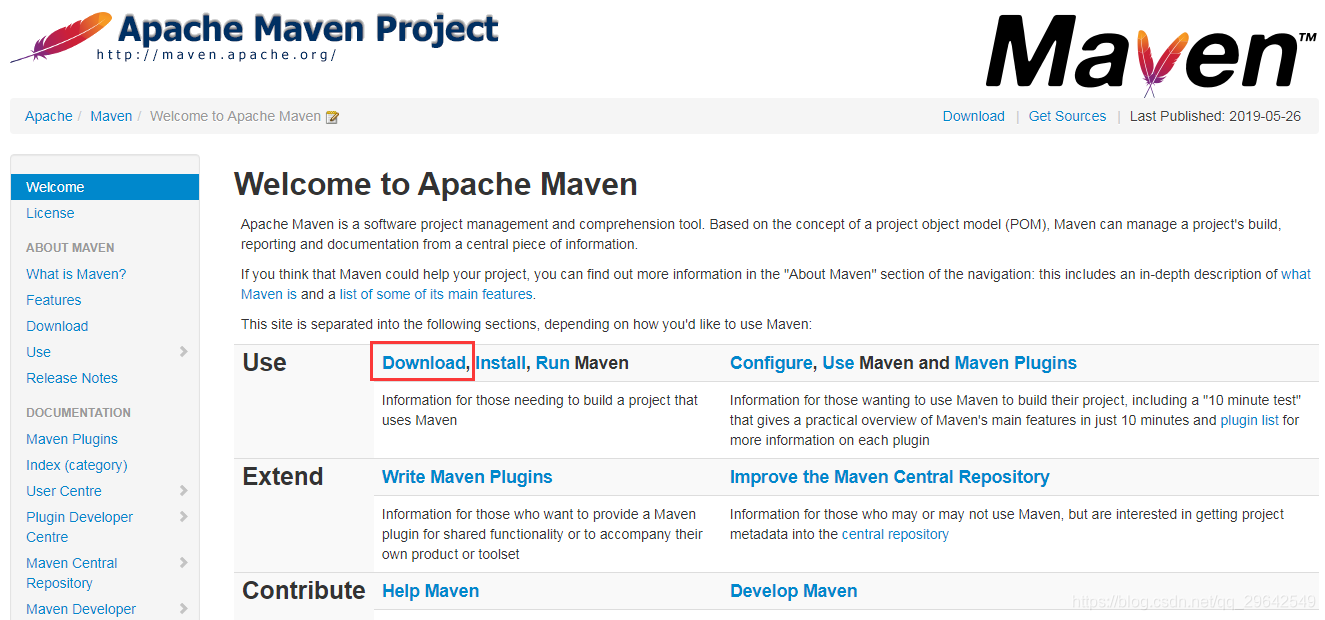Click the Contribute section heading

(304, 591)
